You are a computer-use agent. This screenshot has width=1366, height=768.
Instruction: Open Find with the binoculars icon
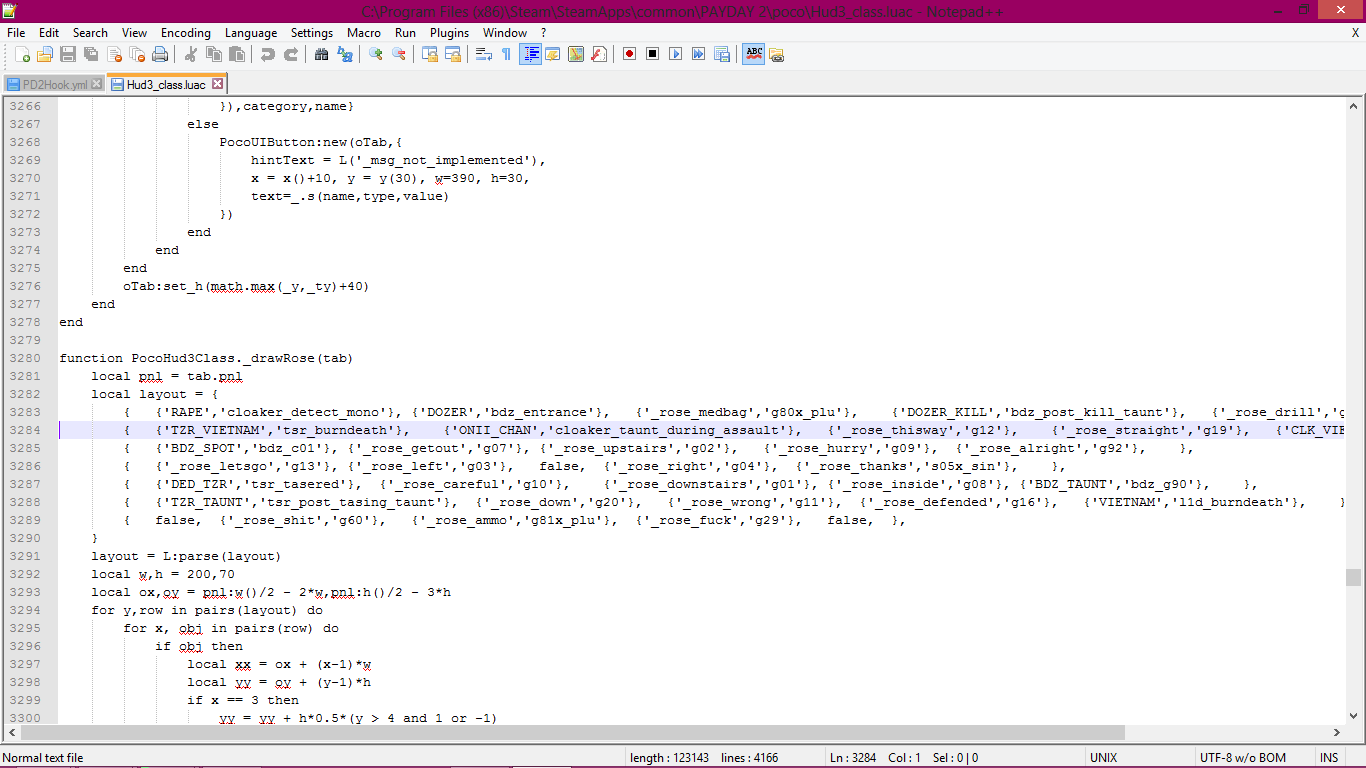321,54
